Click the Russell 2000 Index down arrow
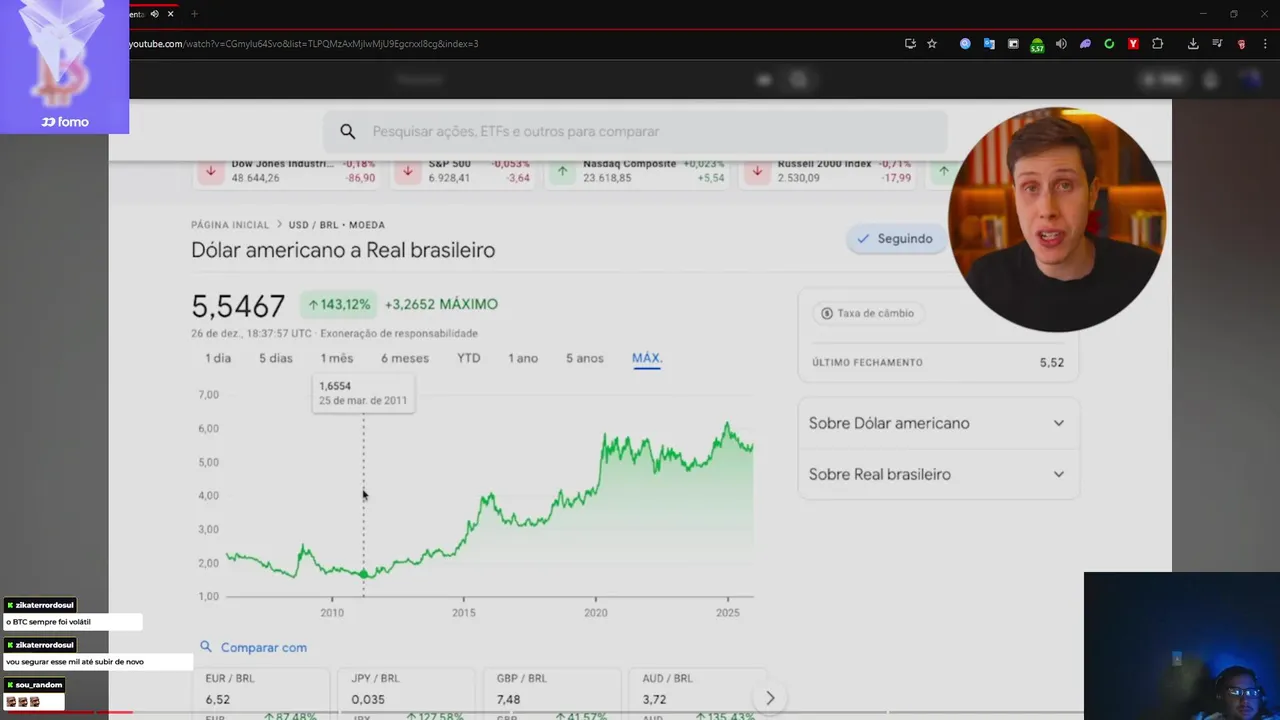This screenshot has height=720, width=1280. pyautogui.click(x=757, y=171)
